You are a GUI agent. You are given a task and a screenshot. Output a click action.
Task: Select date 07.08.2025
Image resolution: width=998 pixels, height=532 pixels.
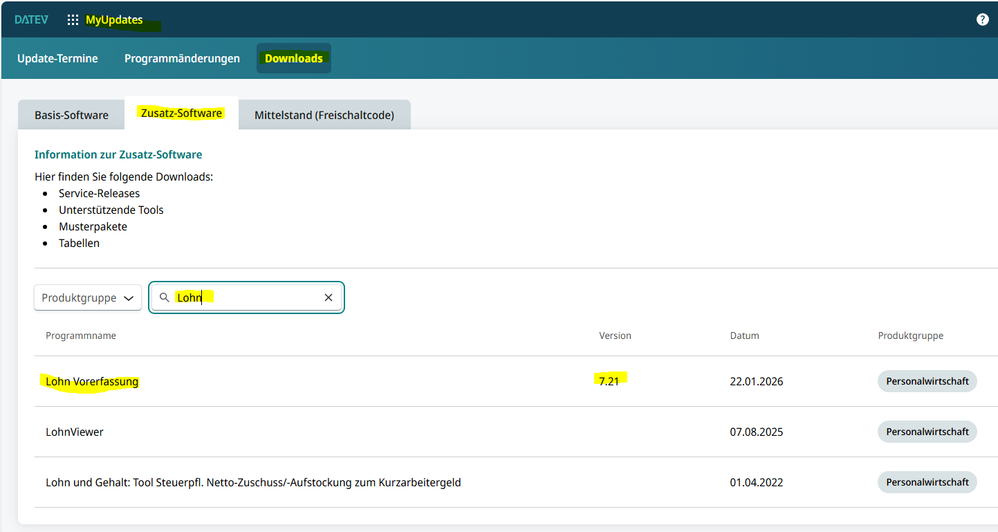pos(757,431)
